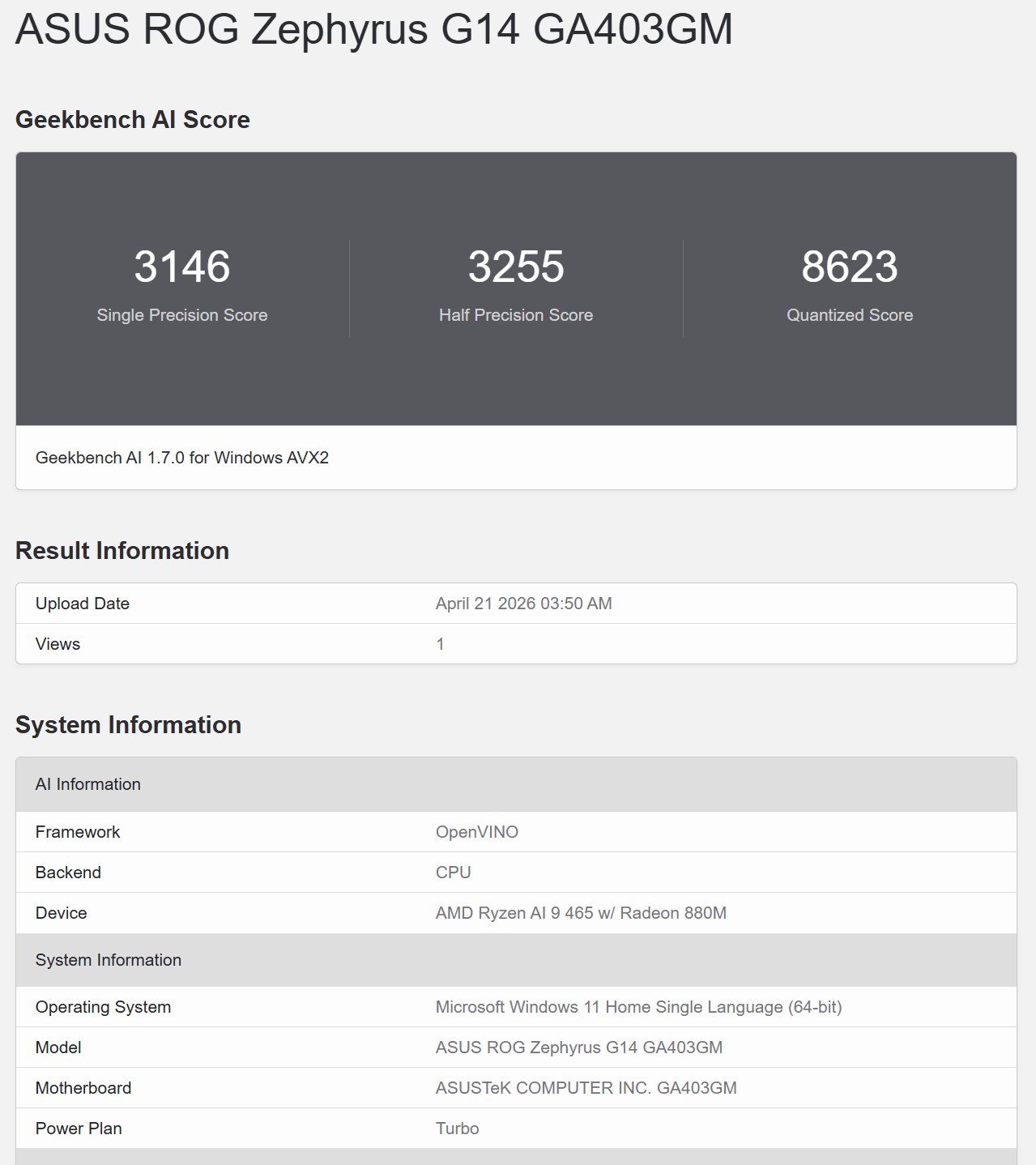Screen dimensions: 1036x1165
Task: Select the 3146 single precision score value
Action: [182, 267]
